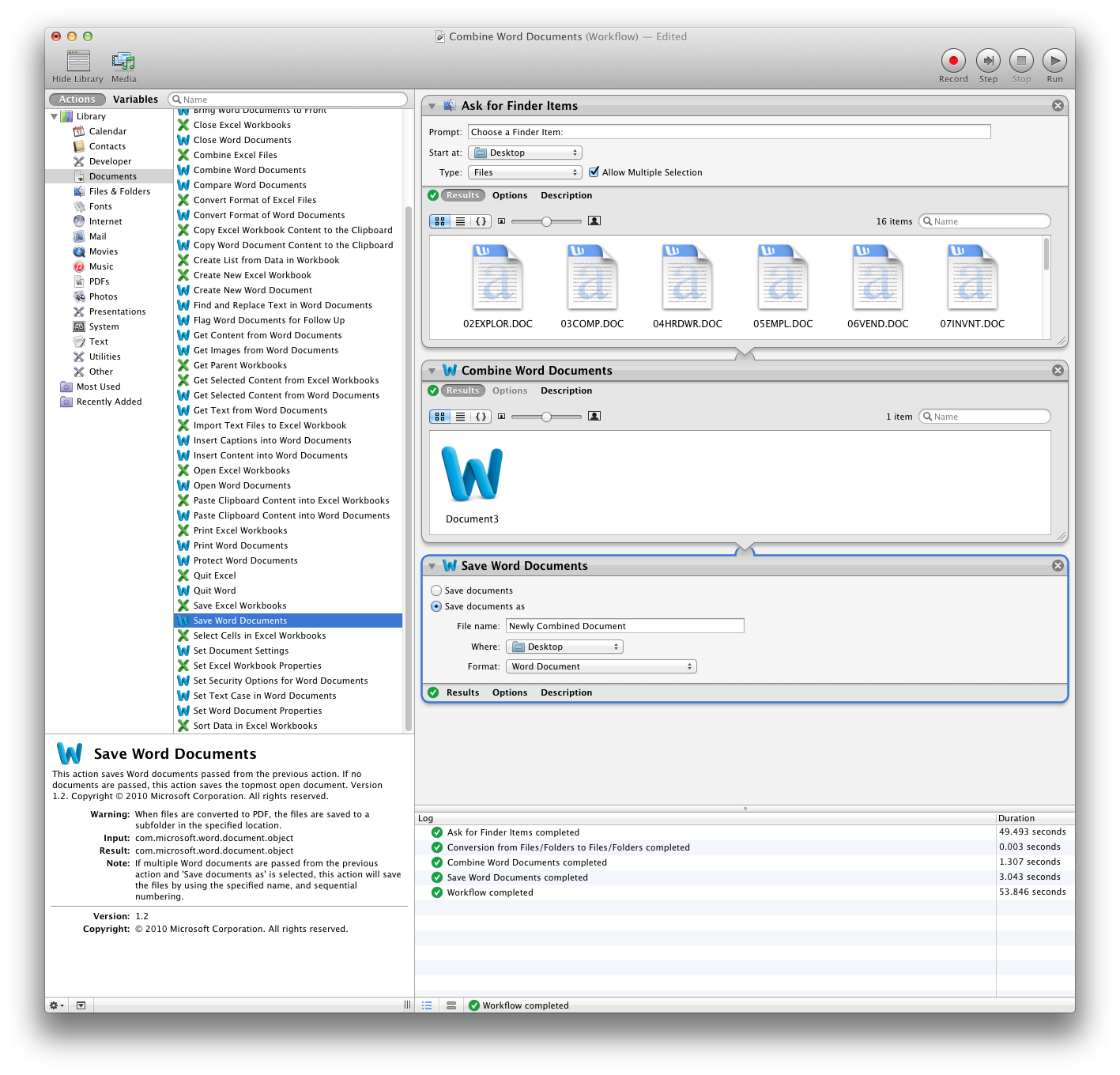Switch to the Variables tab
Screen dimensions: 1120x1075
[x=135, y=100]
